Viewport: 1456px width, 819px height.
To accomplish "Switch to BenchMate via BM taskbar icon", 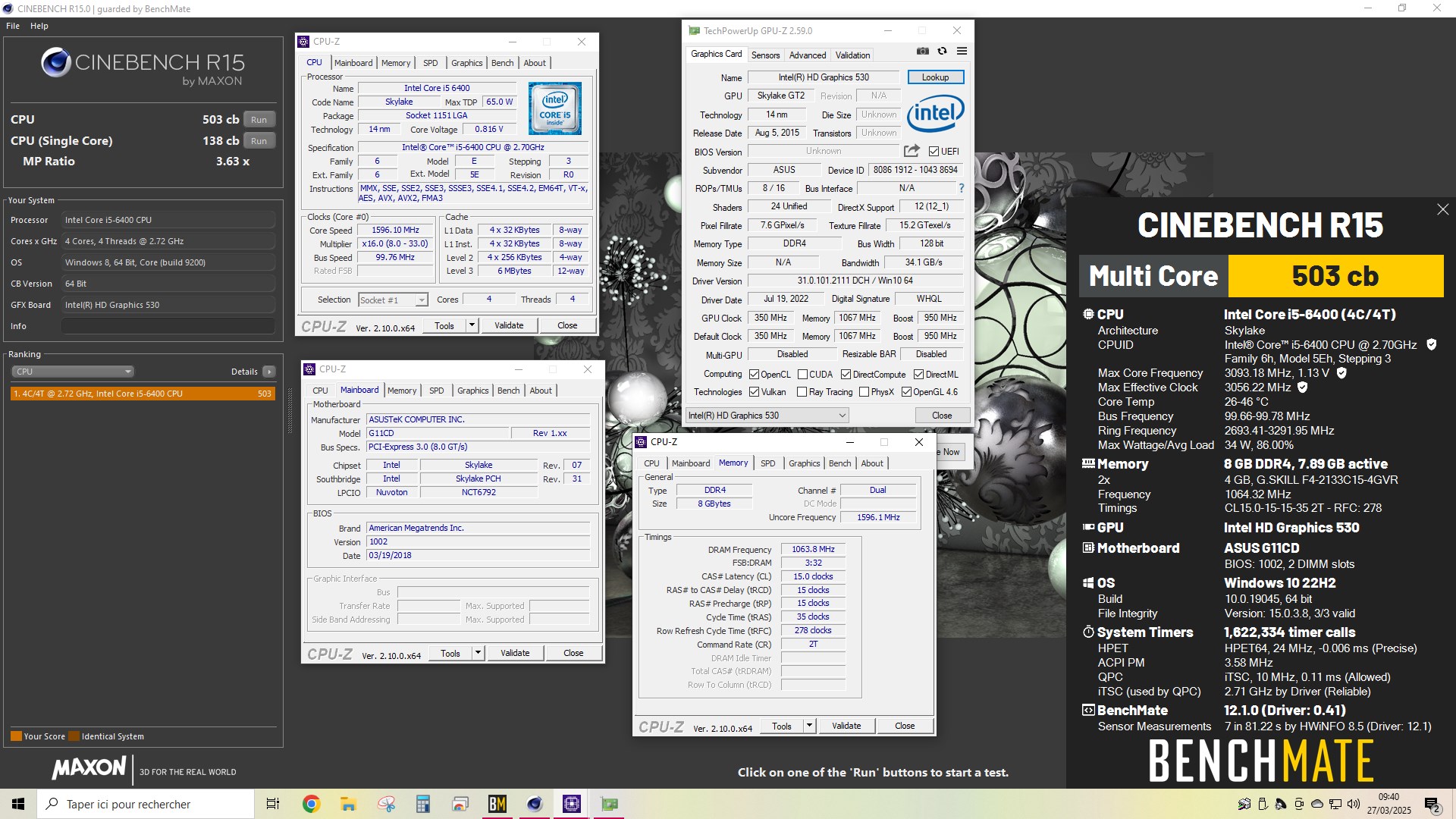I will (x=497, y=804).
